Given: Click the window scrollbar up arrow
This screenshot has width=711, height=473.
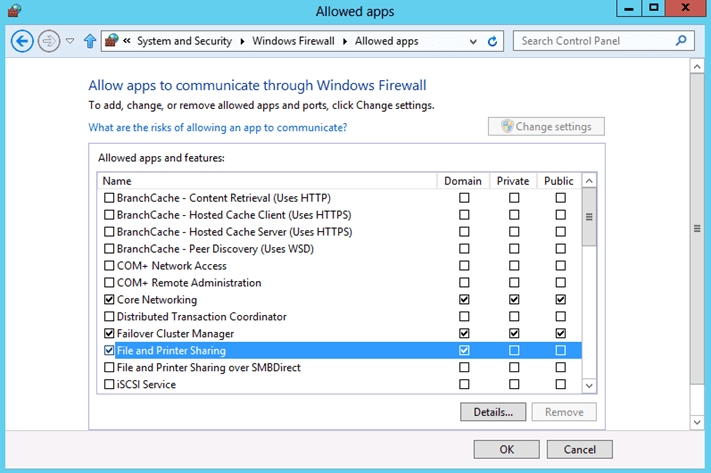Looking at the screenshot, I should (x=697, y=67).
